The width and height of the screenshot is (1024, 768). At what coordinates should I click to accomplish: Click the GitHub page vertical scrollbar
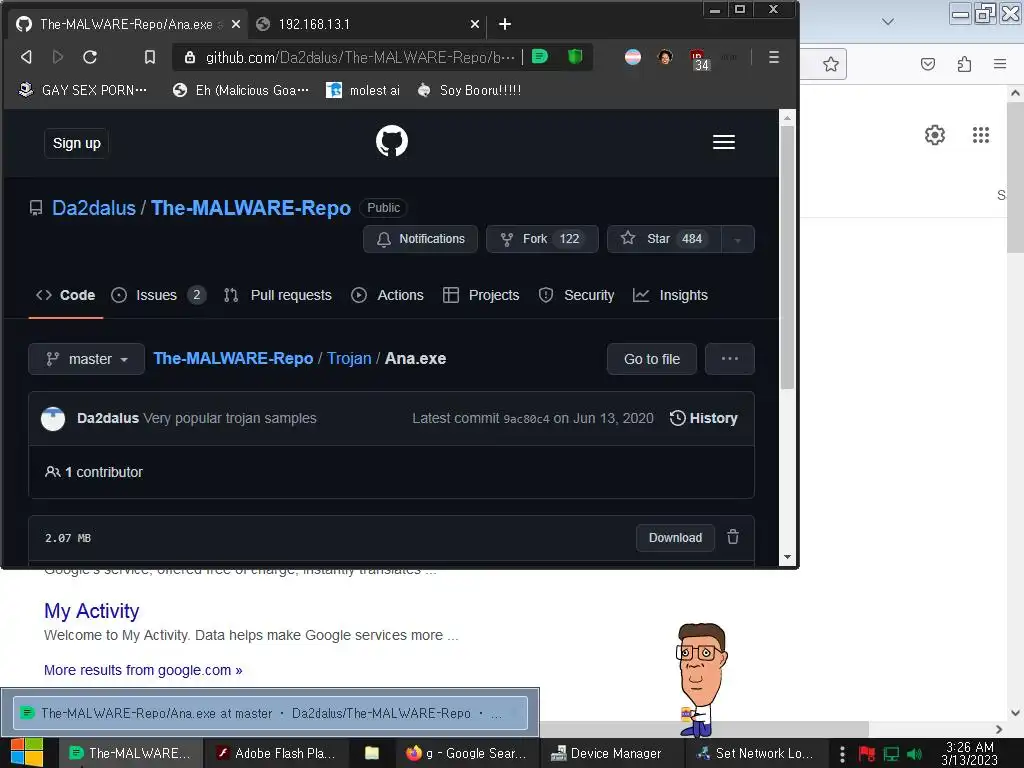click(787, 257)
